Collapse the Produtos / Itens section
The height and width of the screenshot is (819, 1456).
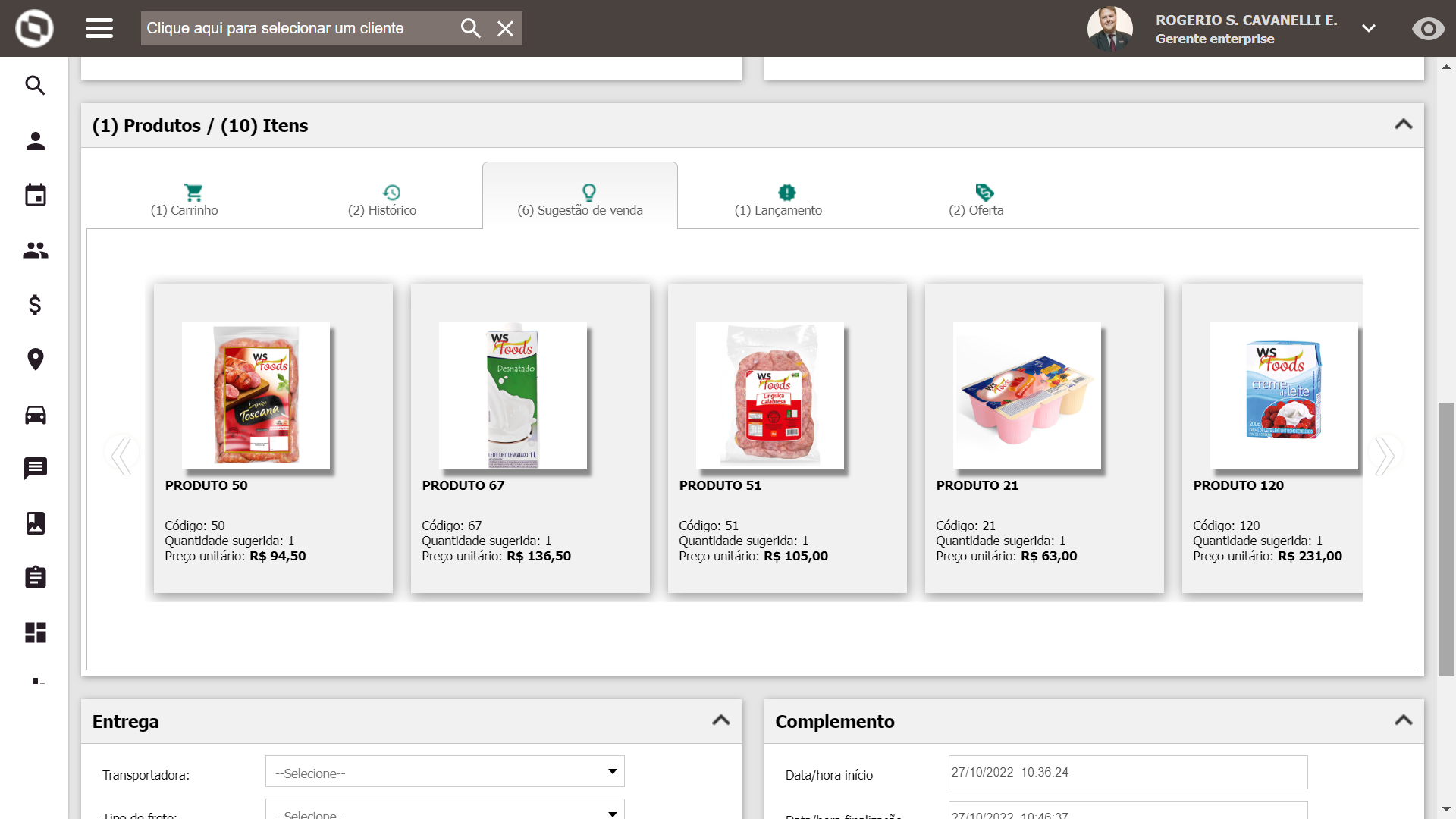(x=1403, y=124)
